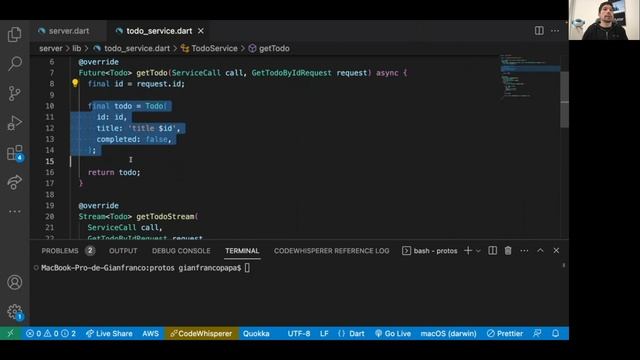The width and height of the screenshot is (640, 360).
Task: Click '@override' on line 6
Action: click(98, 62)
